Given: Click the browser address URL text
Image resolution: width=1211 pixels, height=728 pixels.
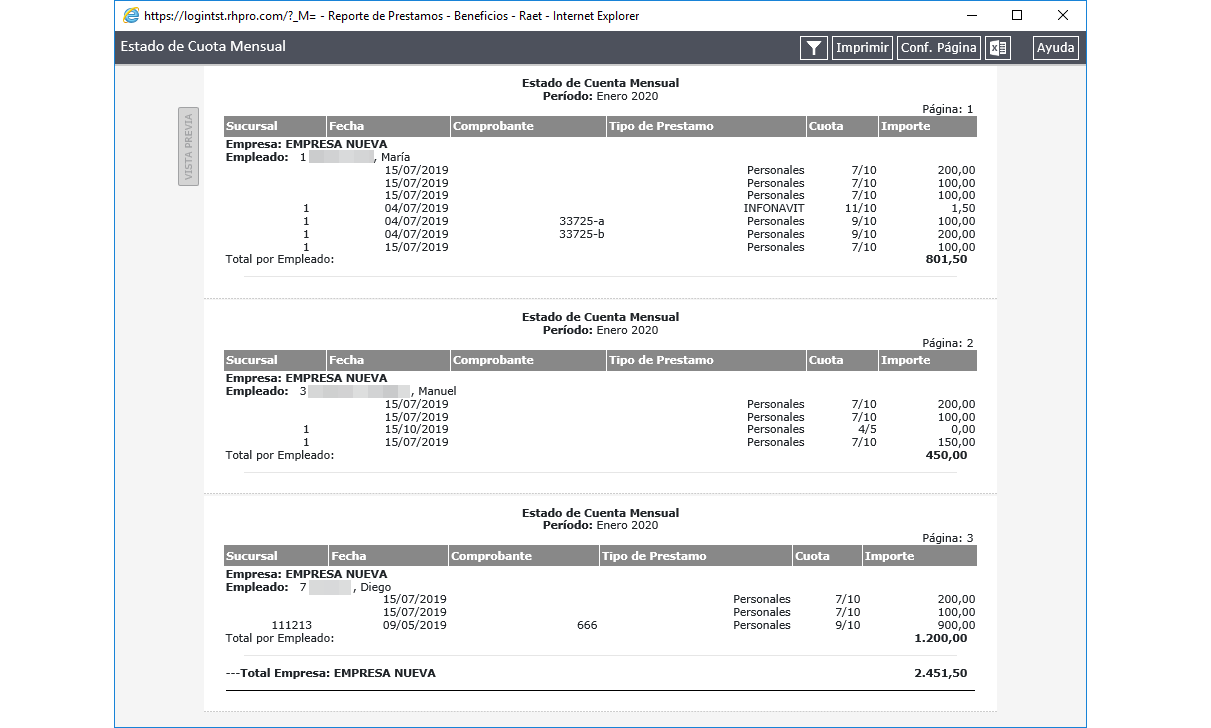Looking at the screenshot, I should (230, 16).
